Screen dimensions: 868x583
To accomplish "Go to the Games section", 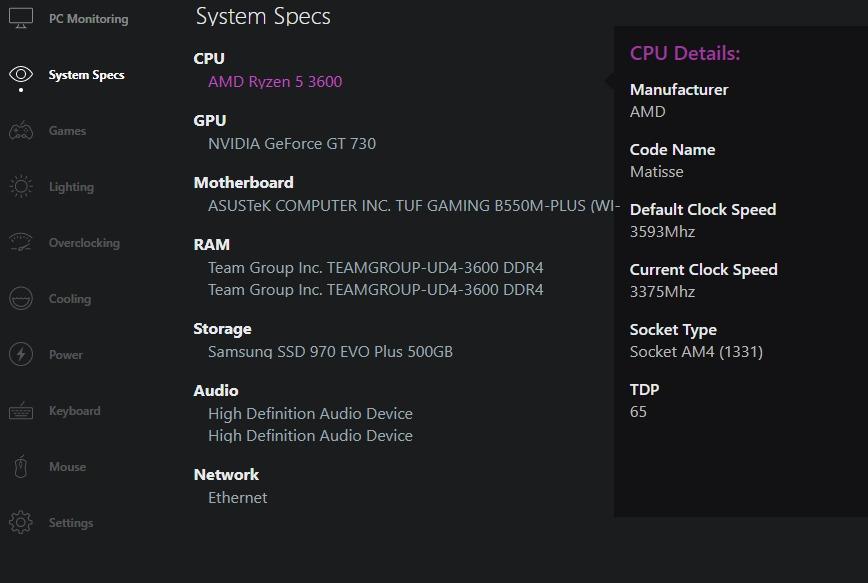I will 68,131.
